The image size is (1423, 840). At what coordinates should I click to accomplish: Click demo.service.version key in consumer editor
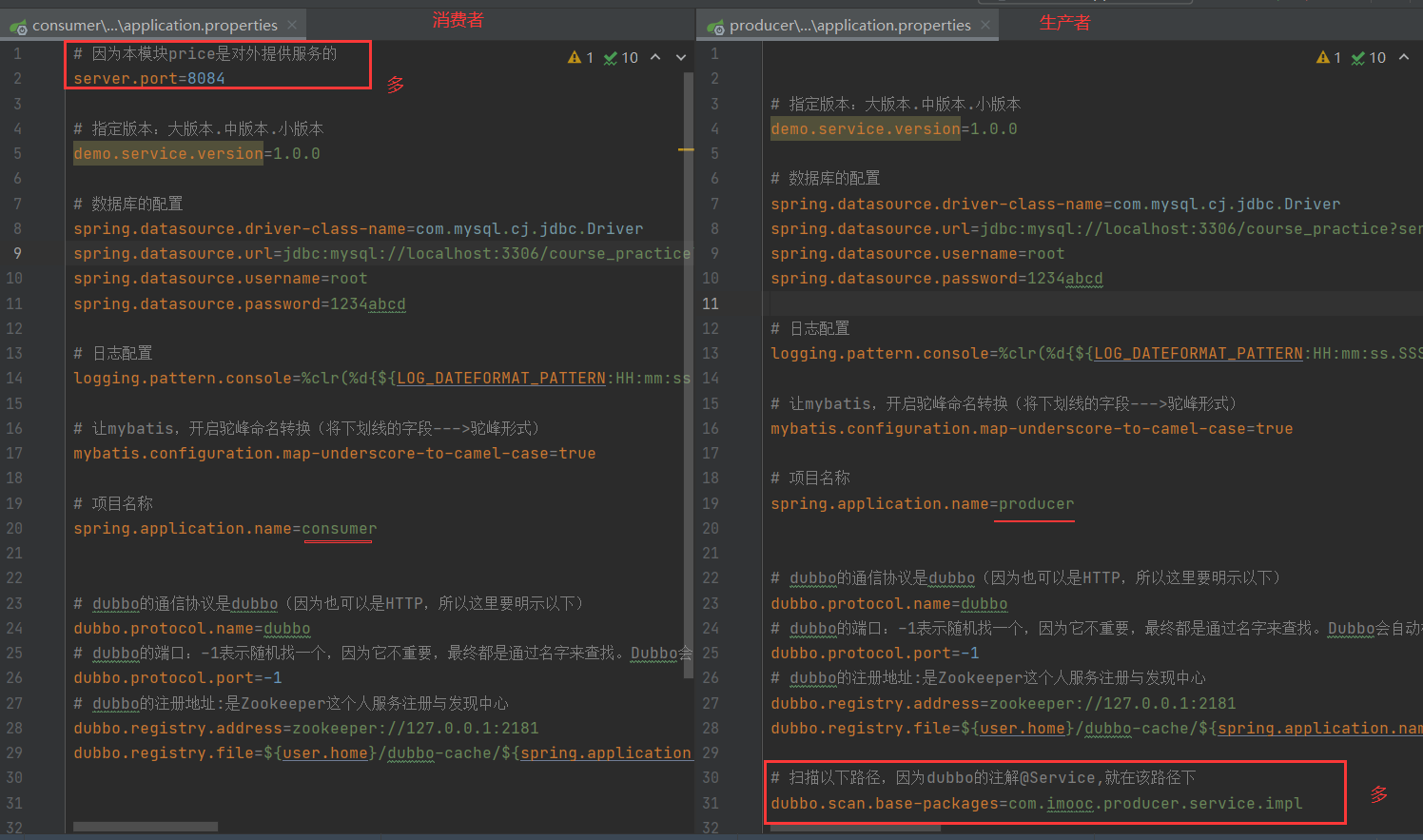pyautogui.click(x=168, y=154)
